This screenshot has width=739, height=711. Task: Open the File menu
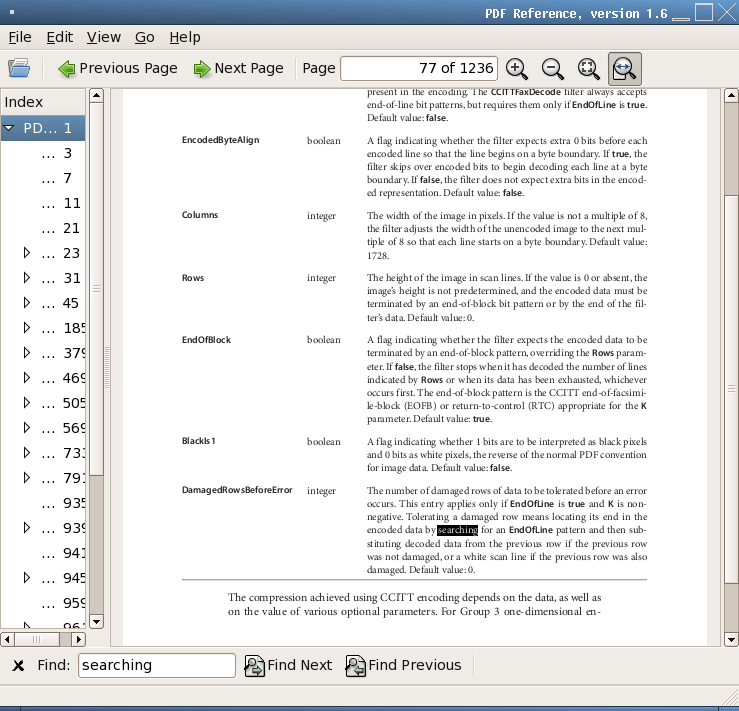pos(20,37)
